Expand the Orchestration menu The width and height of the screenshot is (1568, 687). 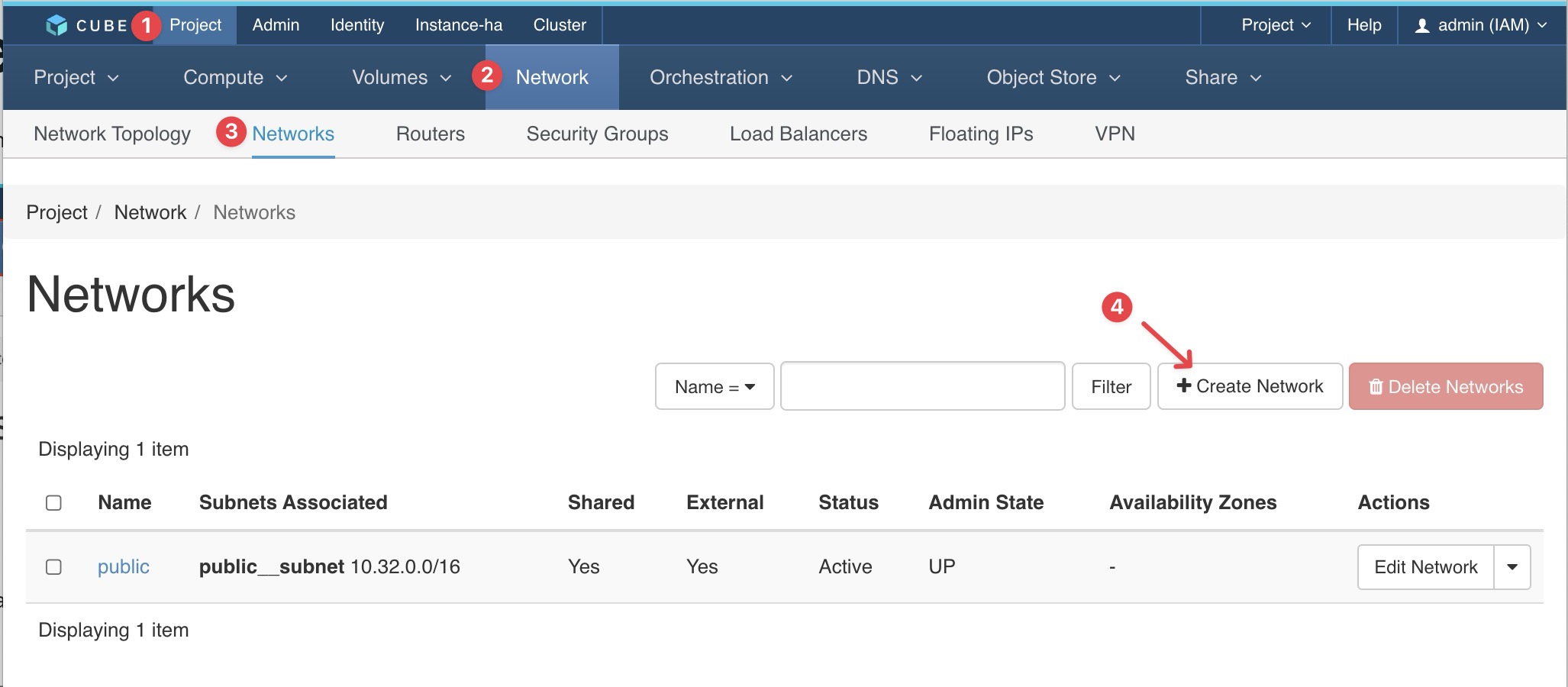click(721, 77)
